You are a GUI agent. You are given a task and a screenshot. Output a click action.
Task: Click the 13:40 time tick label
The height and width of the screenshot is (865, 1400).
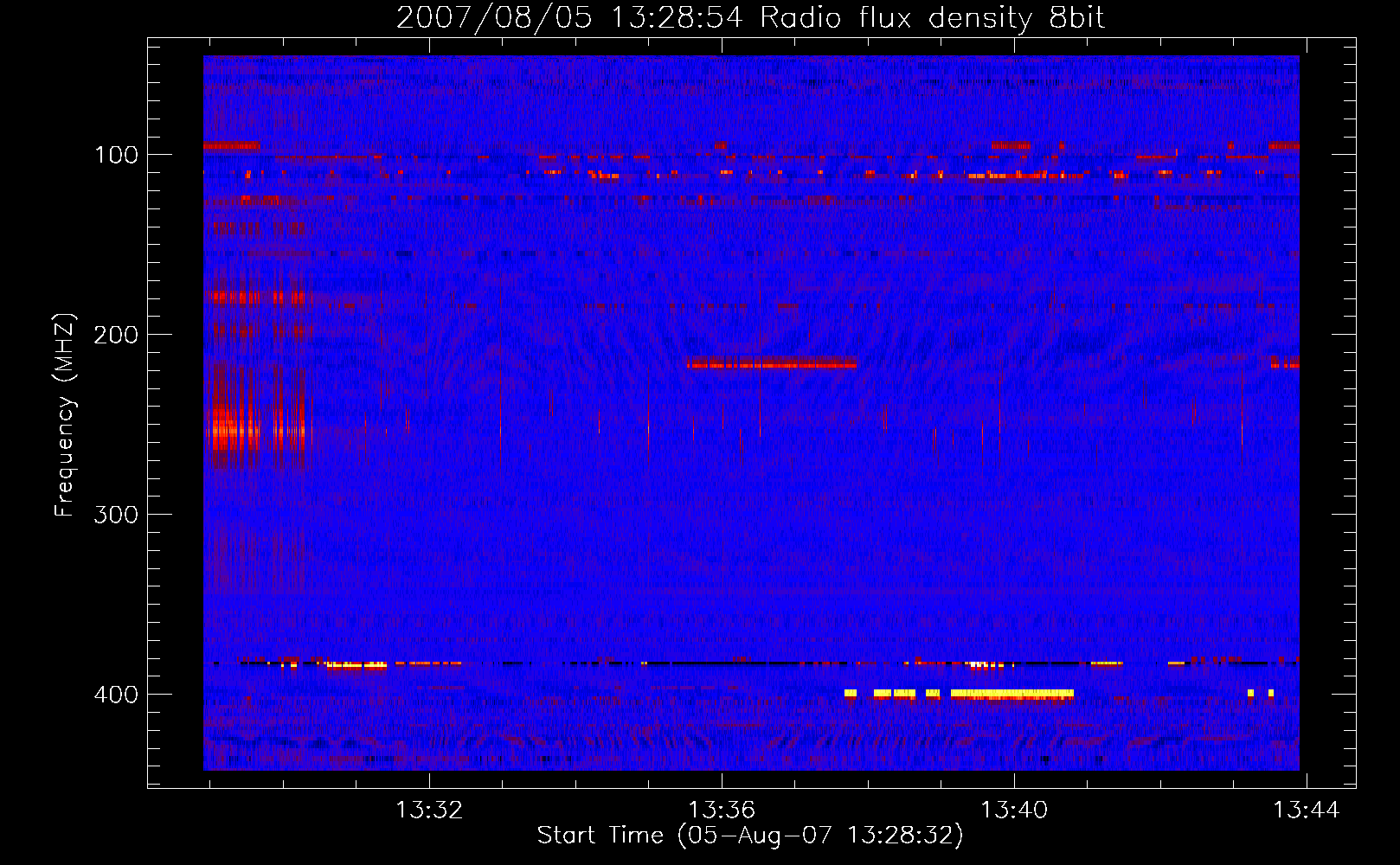[1014, 811]
